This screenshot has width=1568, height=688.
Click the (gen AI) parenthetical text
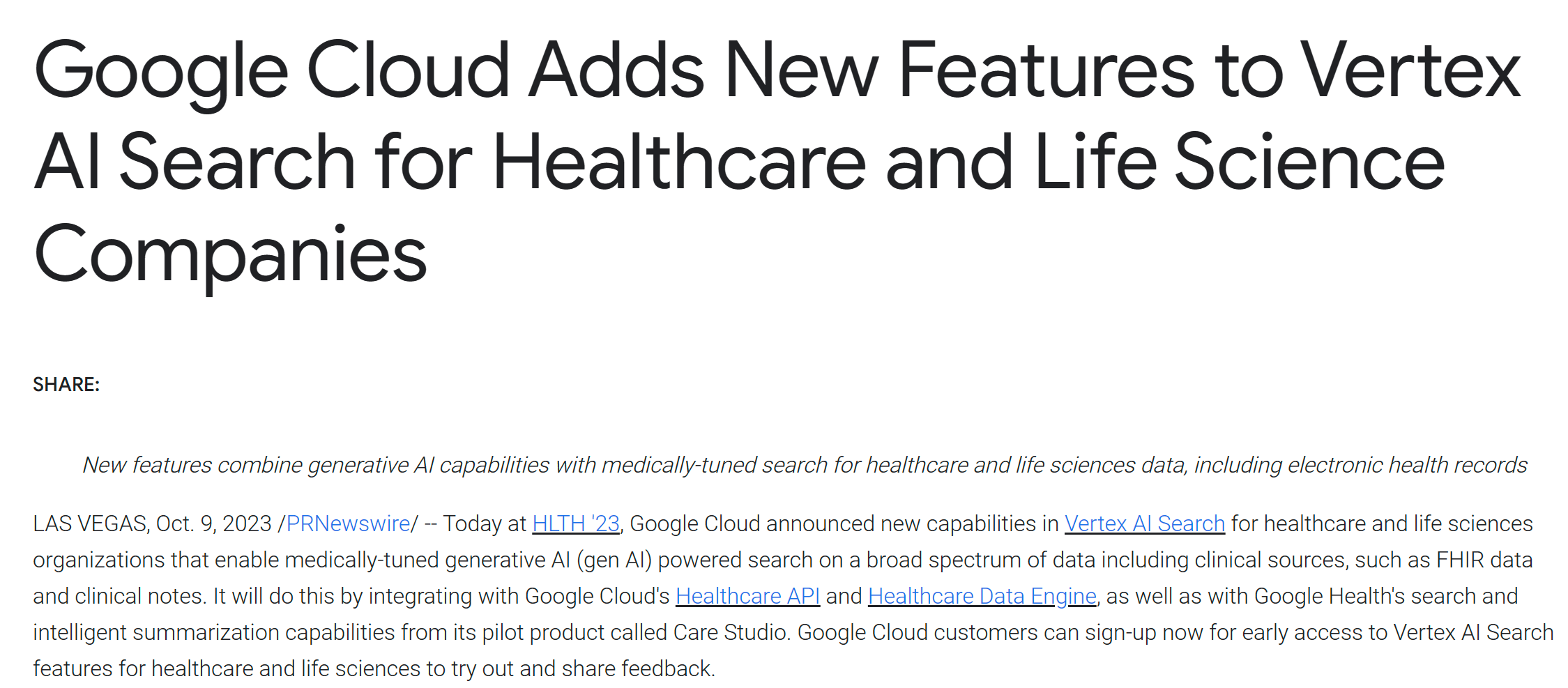click(614, 560)
